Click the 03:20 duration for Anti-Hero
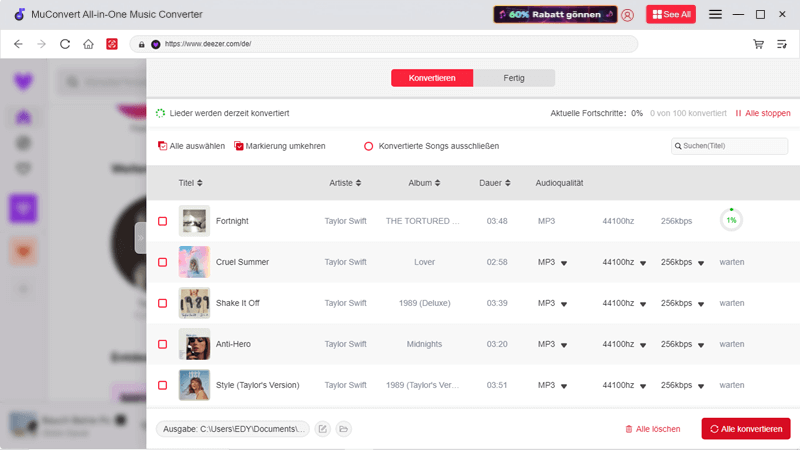800x450 pixels. 497,344
